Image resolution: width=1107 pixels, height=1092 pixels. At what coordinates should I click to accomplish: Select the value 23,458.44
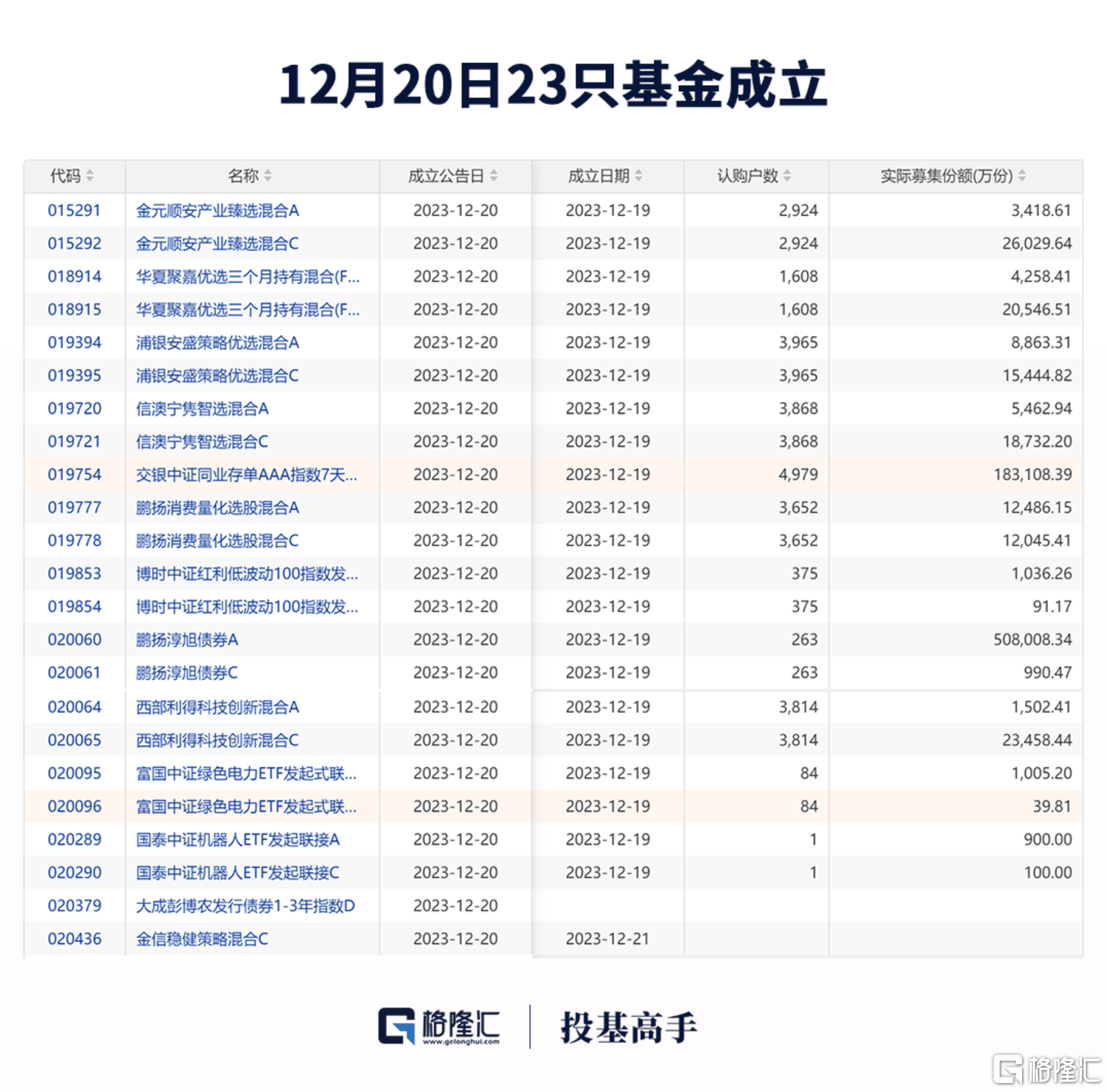click(1036, 740)
